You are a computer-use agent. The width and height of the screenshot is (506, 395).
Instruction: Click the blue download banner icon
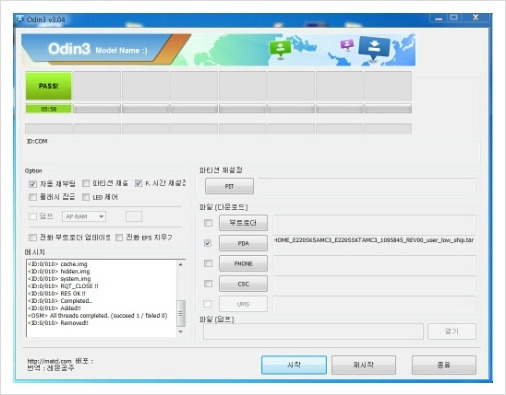pyautogui.click(x=374, y=48)
